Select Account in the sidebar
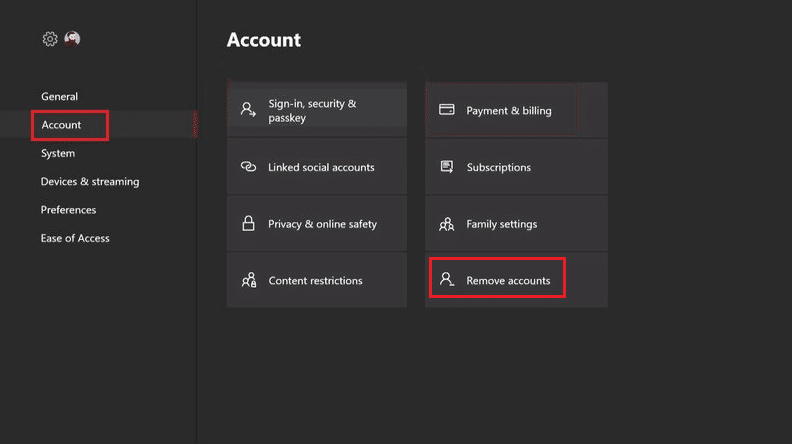This screenshot has height=444, width=792. pos(61,125)
